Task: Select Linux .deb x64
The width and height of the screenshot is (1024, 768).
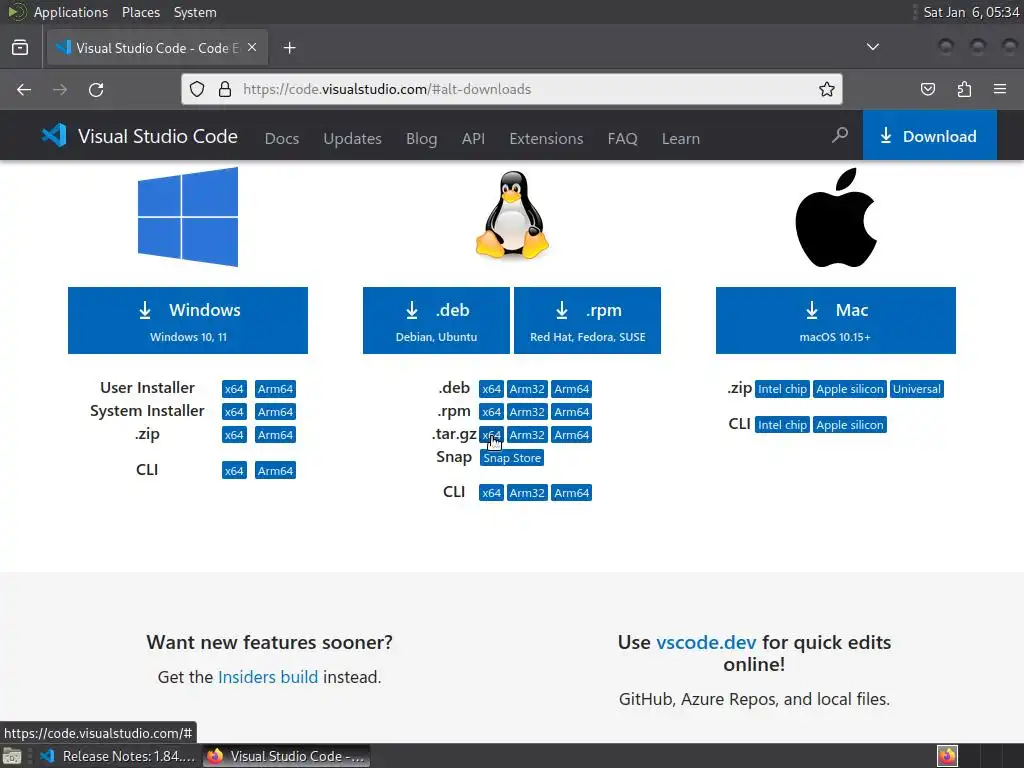Action: click(491, 389)
